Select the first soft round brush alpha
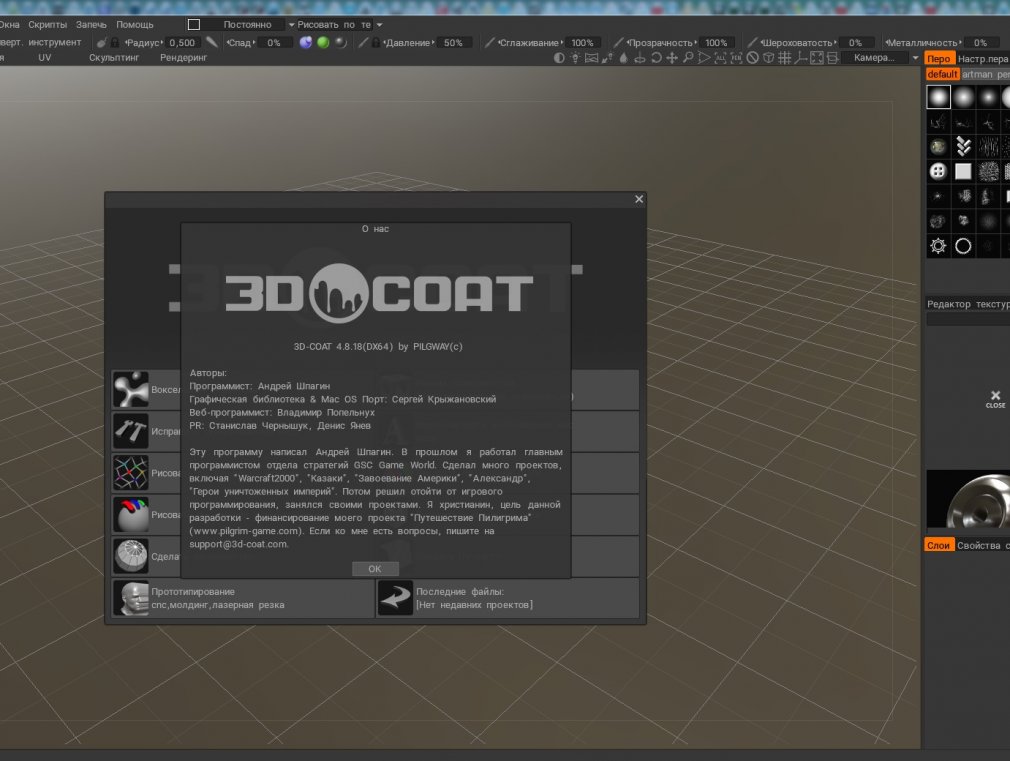The image size is (1010, 761). (x=939, y=97)
